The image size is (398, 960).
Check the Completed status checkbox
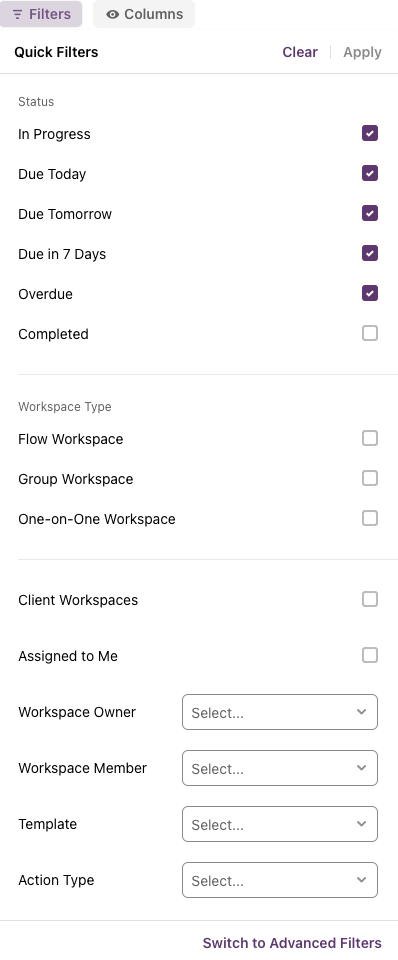click(x=370, y=333)
